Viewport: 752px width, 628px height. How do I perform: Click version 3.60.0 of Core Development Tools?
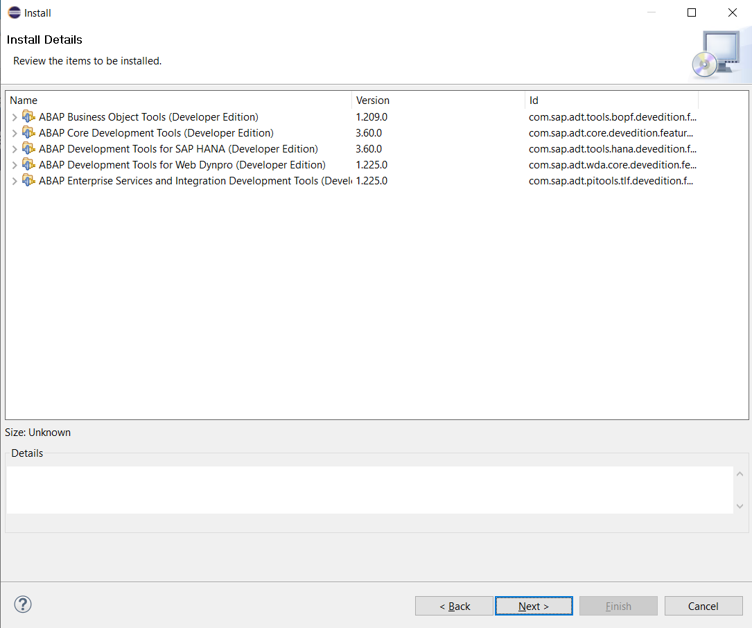pos(368,133)
